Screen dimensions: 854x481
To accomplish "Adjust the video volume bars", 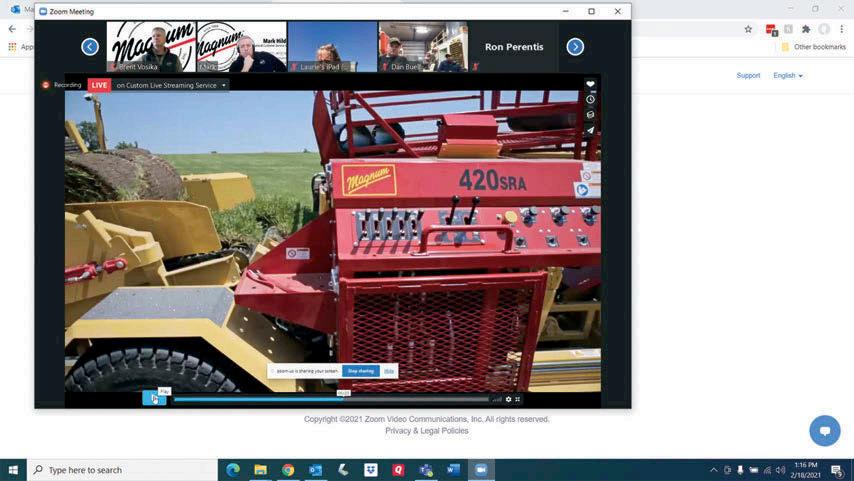I will pos(497,399).
